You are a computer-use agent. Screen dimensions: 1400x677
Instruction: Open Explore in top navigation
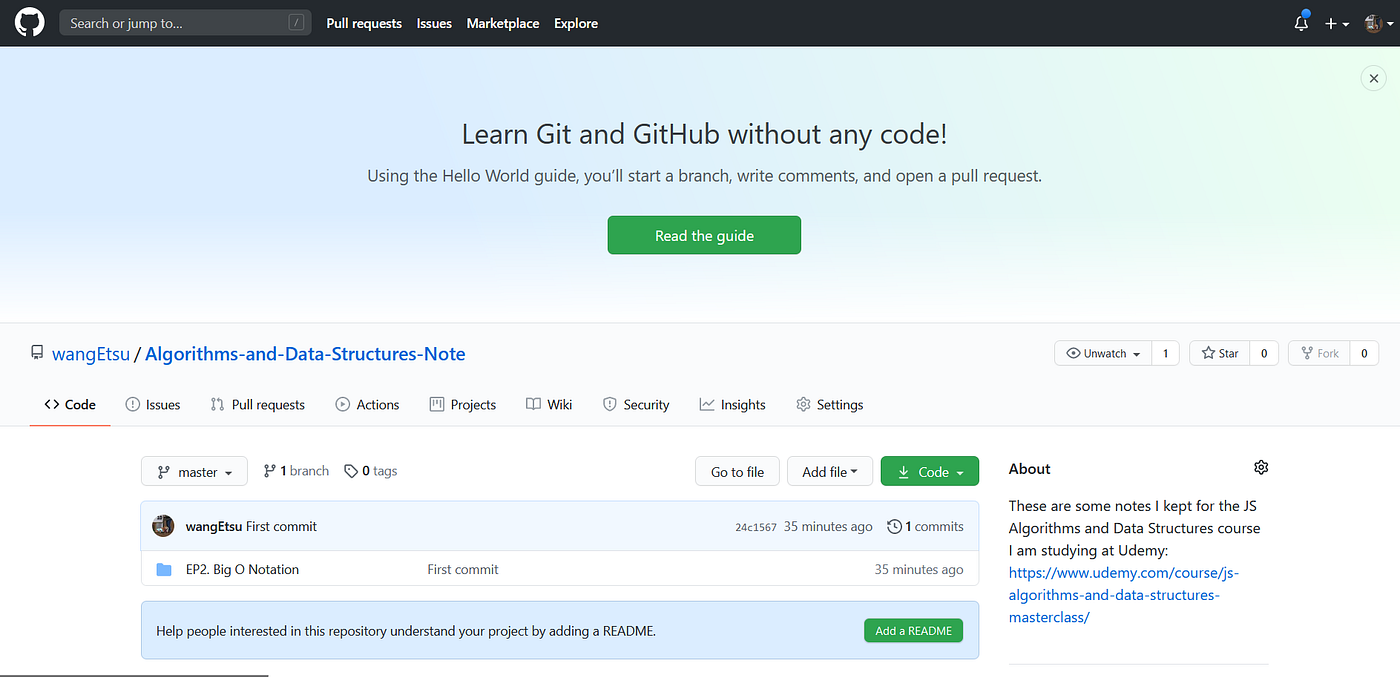(576, 23)
